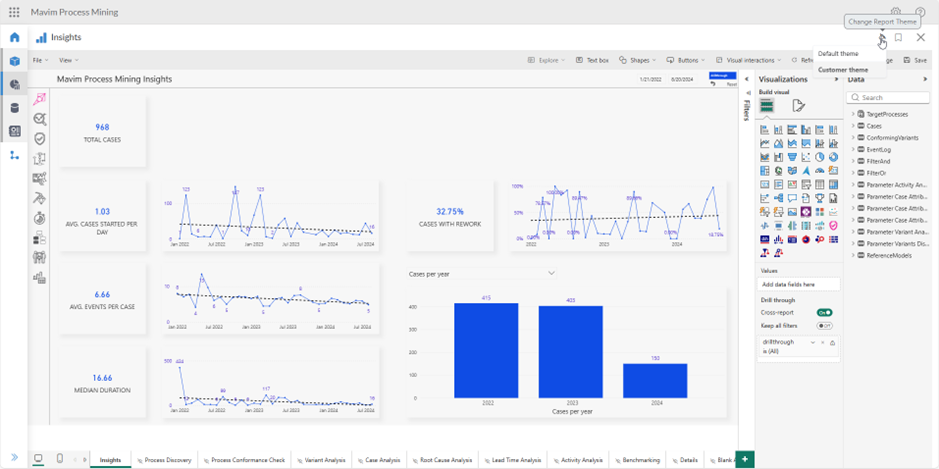This screenshot has height=469, width=939.
Task: Open the Cases per year dropdown
Action: tap(551, 273)
